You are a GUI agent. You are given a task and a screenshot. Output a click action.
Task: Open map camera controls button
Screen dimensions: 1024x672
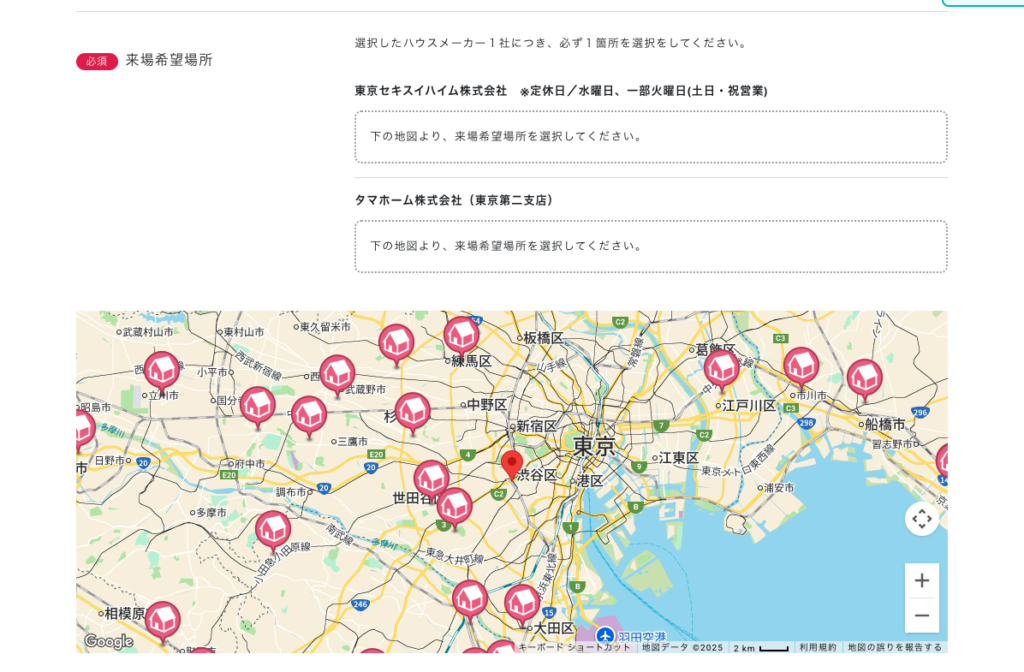921,518
